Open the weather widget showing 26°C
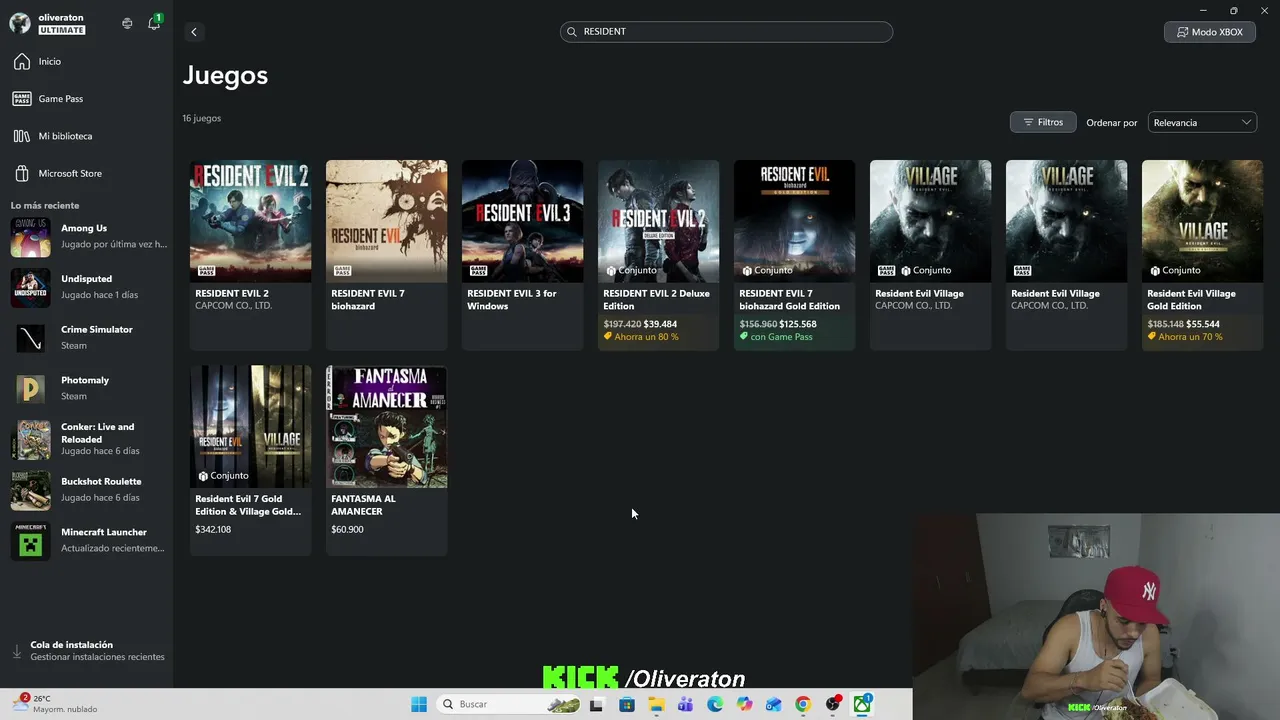The width and height of the screenshot is (1280, 720). point(56,704)
